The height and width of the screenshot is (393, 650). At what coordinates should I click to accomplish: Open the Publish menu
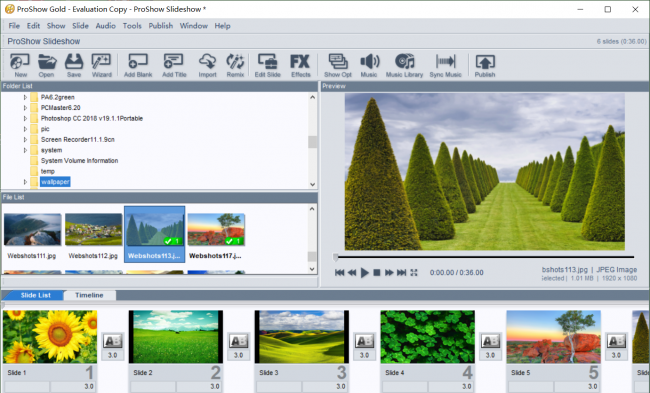click(x=161, y=26)
